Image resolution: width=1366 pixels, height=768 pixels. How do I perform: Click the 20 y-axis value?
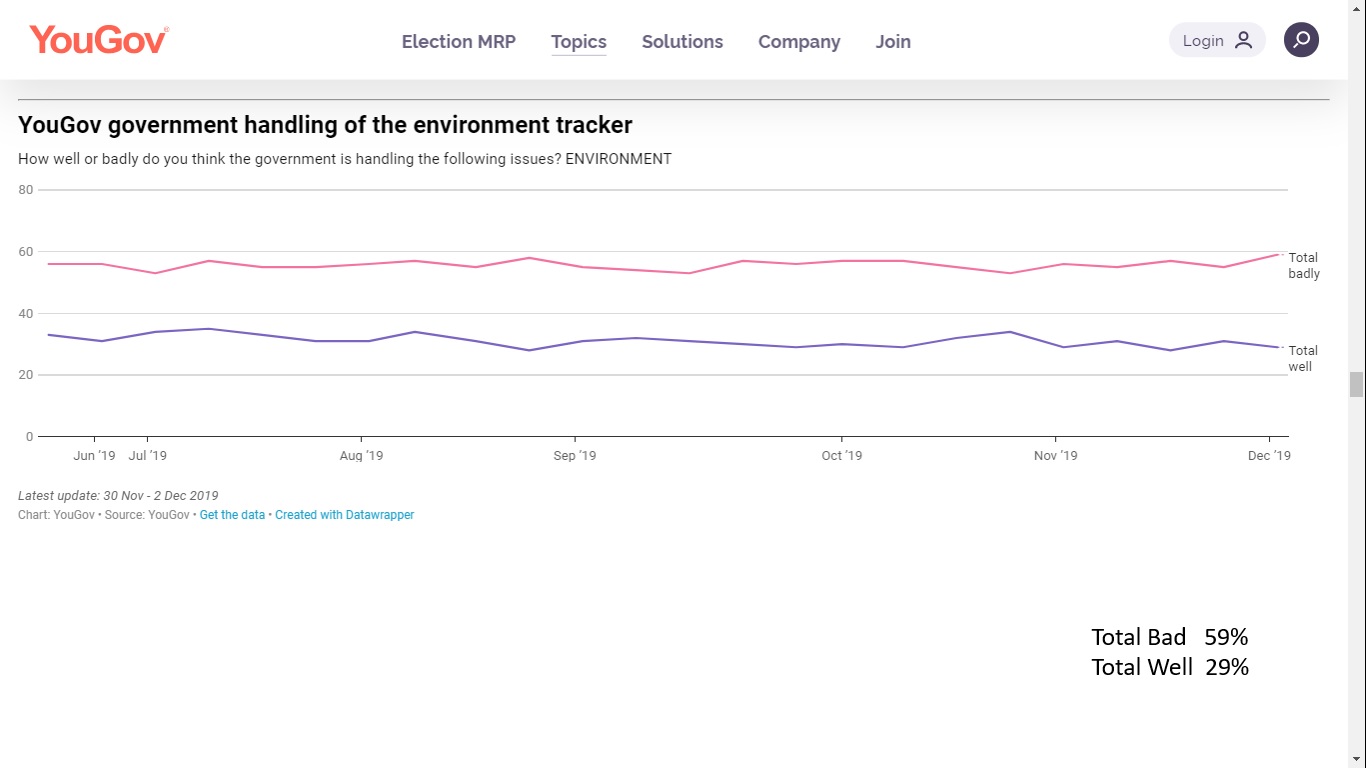coord(26,375)
